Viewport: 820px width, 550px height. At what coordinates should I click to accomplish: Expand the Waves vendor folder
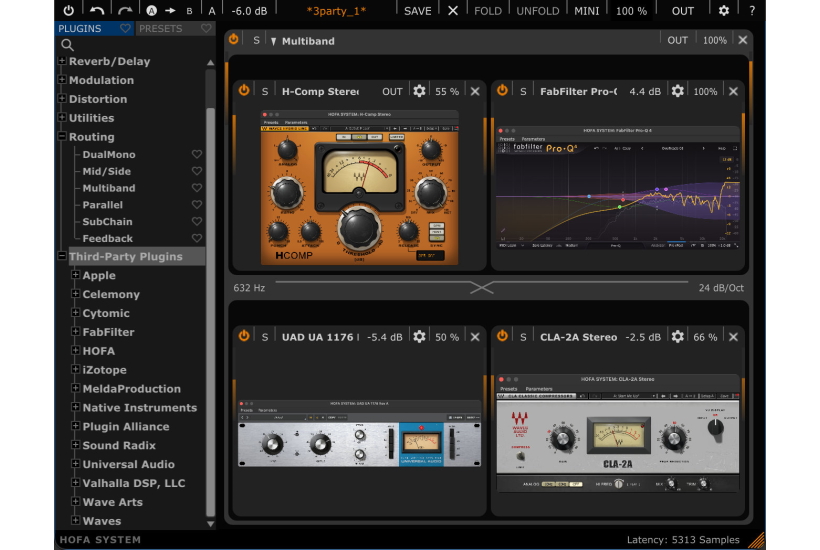click(x=75, y=520)
